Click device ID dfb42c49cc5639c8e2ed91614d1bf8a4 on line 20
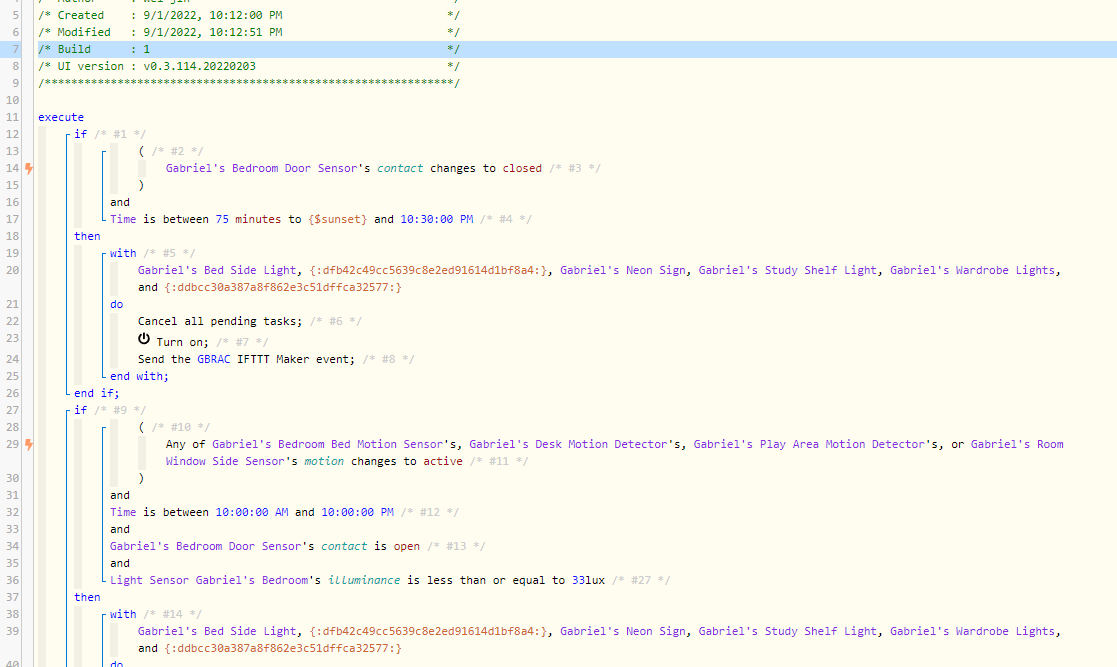The height and width of the screenshot is (667, 1117). 430,271
